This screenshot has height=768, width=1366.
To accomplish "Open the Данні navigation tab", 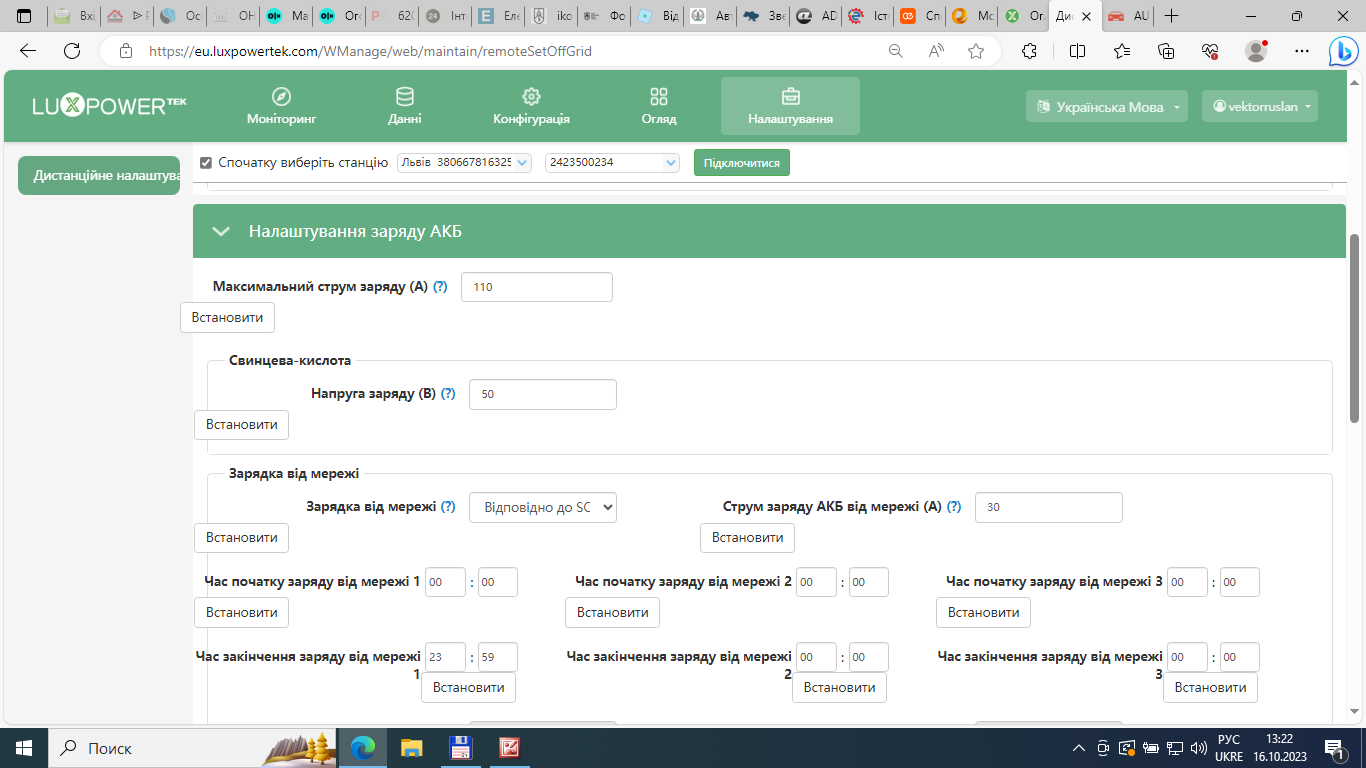I will pyautogui.click(x=405, y=106).
